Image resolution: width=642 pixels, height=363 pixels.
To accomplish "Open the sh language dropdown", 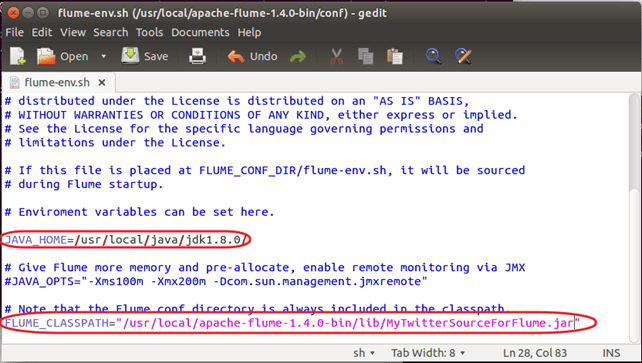I will point(364,353).
